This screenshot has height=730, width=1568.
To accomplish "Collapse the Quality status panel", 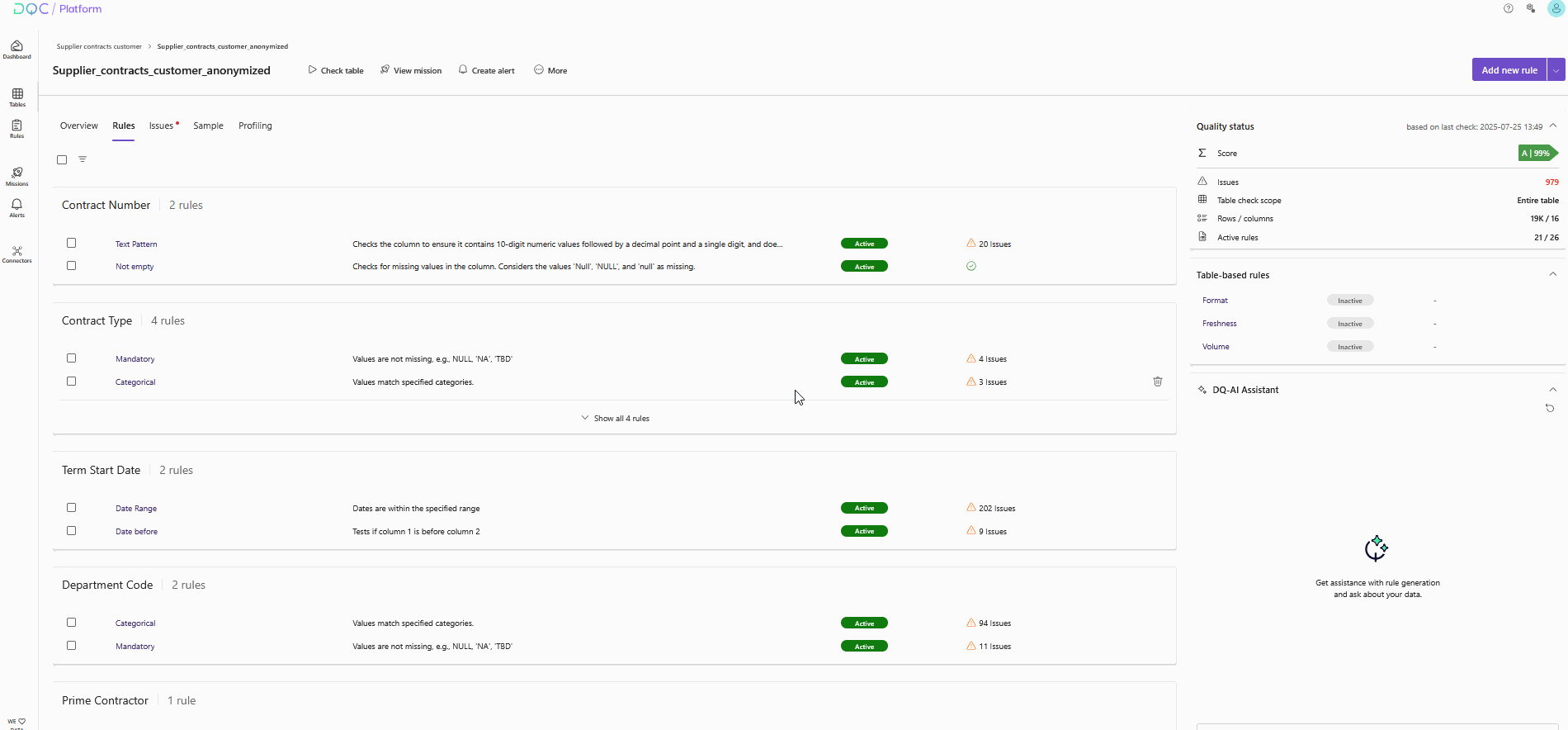I will click(x=1553, y=126).
